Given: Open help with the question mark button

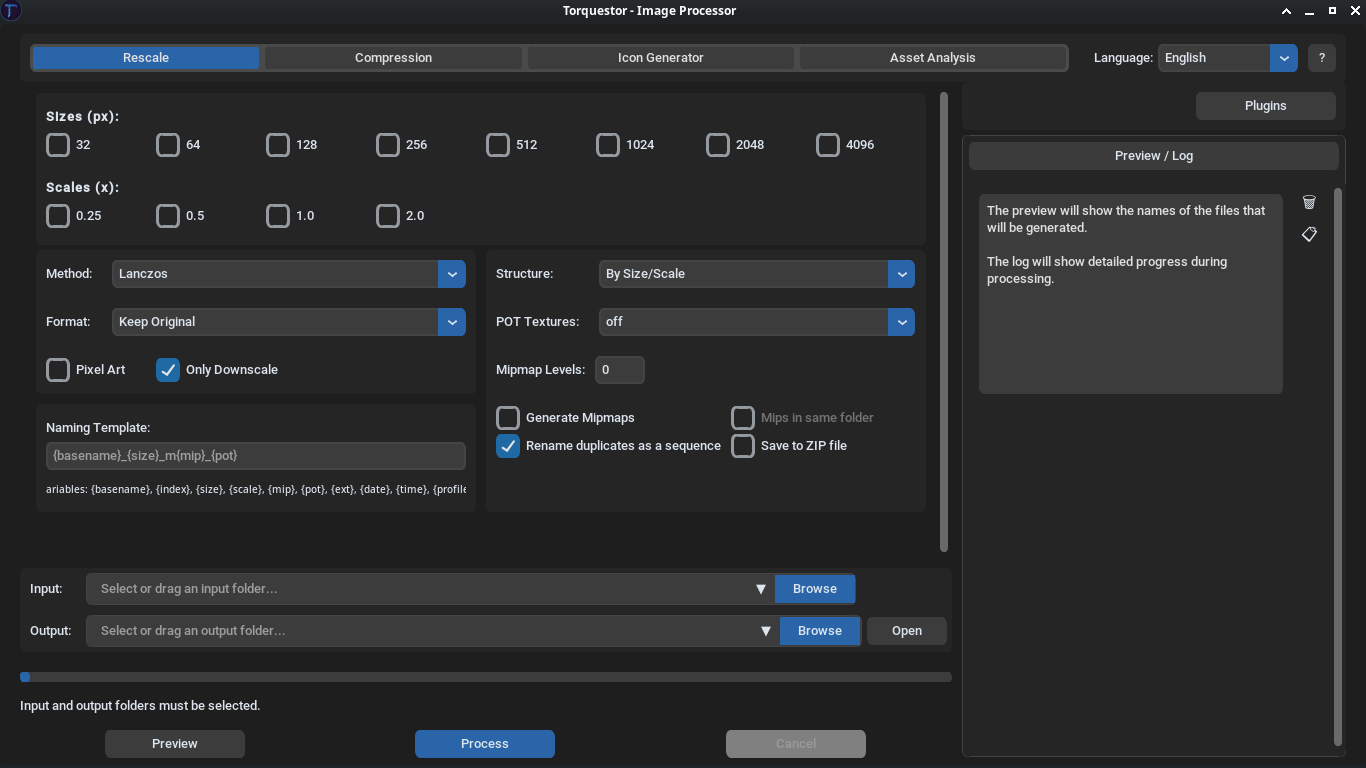Looking at the screenshot, I should [x=1321, y=58].
